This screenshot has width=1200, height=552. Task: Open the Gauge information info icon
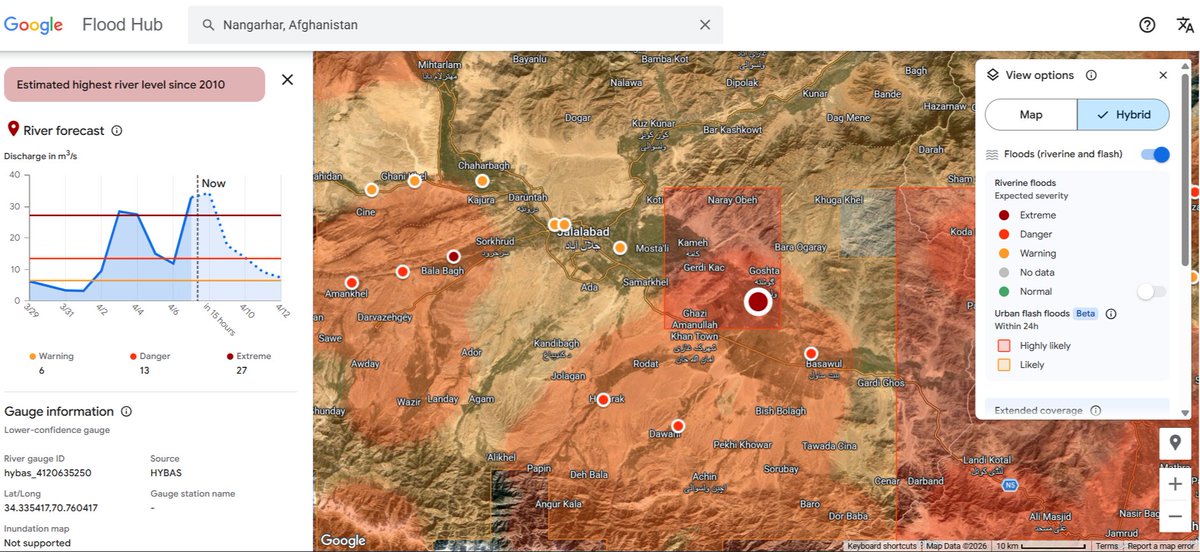tap(126, 411)
